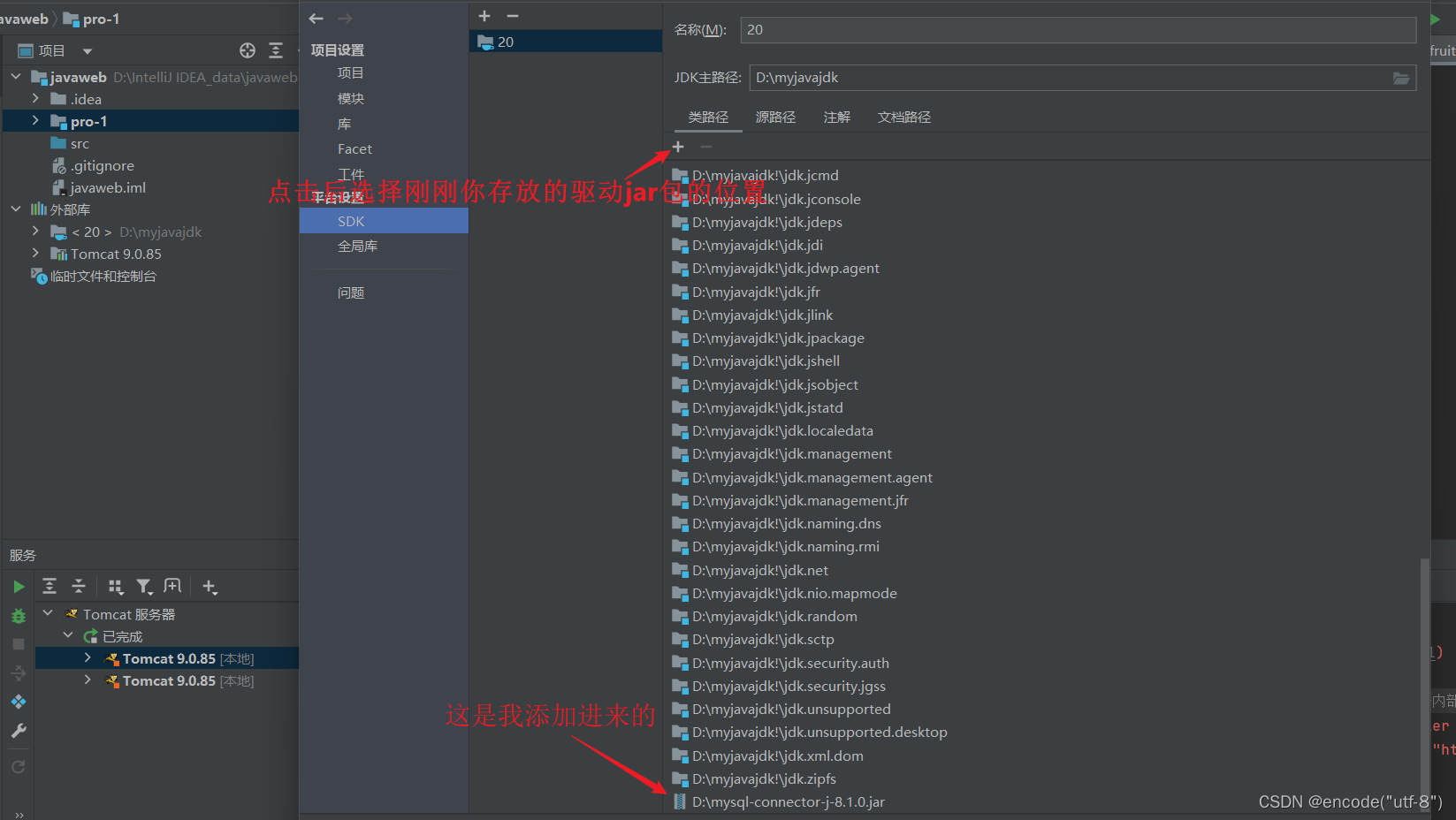The image size is (1456, 820).
Task: Switch to the 源路径 tab
Action: (776, 117)
